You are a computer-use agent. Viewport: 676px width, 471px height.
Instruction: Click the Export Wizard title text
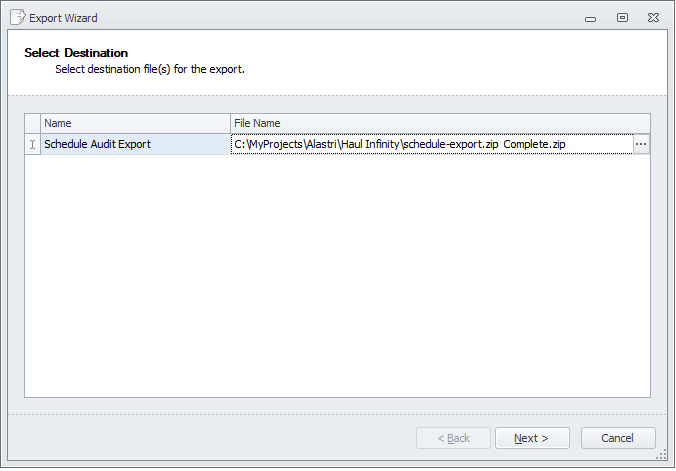[64, 18]
